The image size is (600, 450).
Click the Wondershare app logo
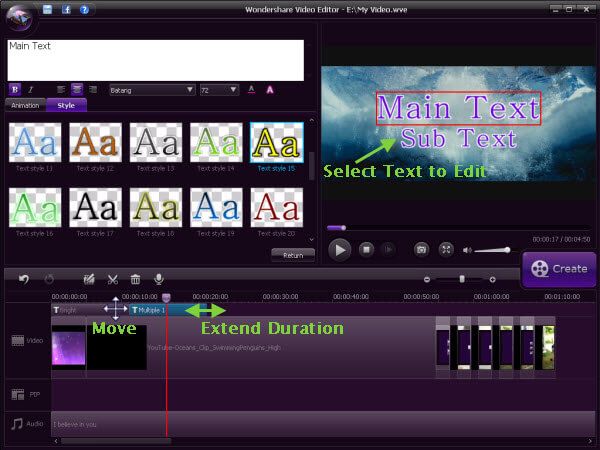pos(21,18)
